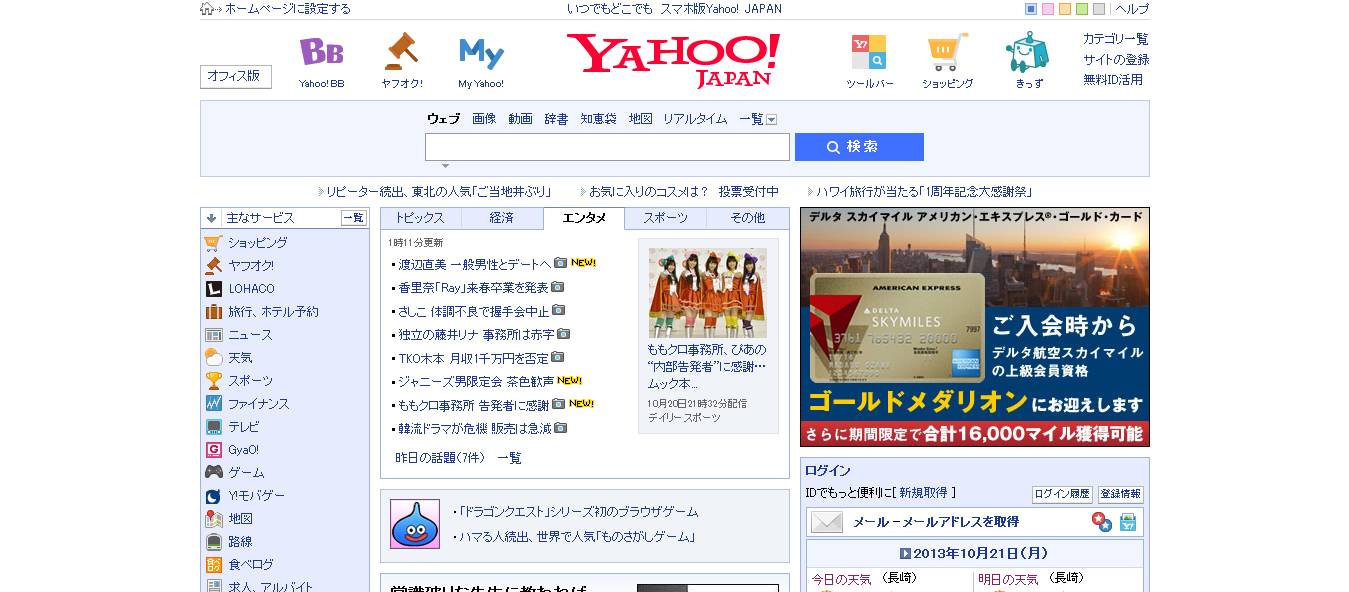Click camera icon beside 渡辺直美 headline
Screen dimensions: 1349x592
[560, 263]
